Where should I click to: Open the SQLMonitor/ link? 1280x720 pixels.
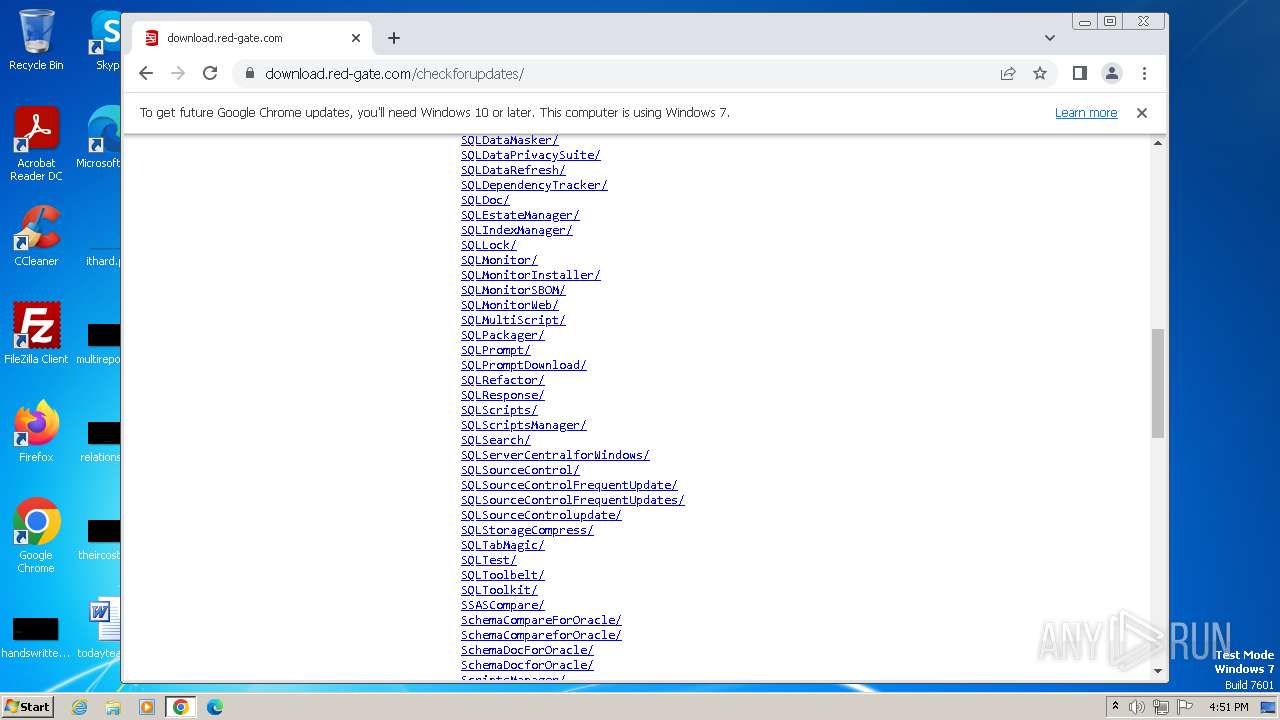pos(499,260)
